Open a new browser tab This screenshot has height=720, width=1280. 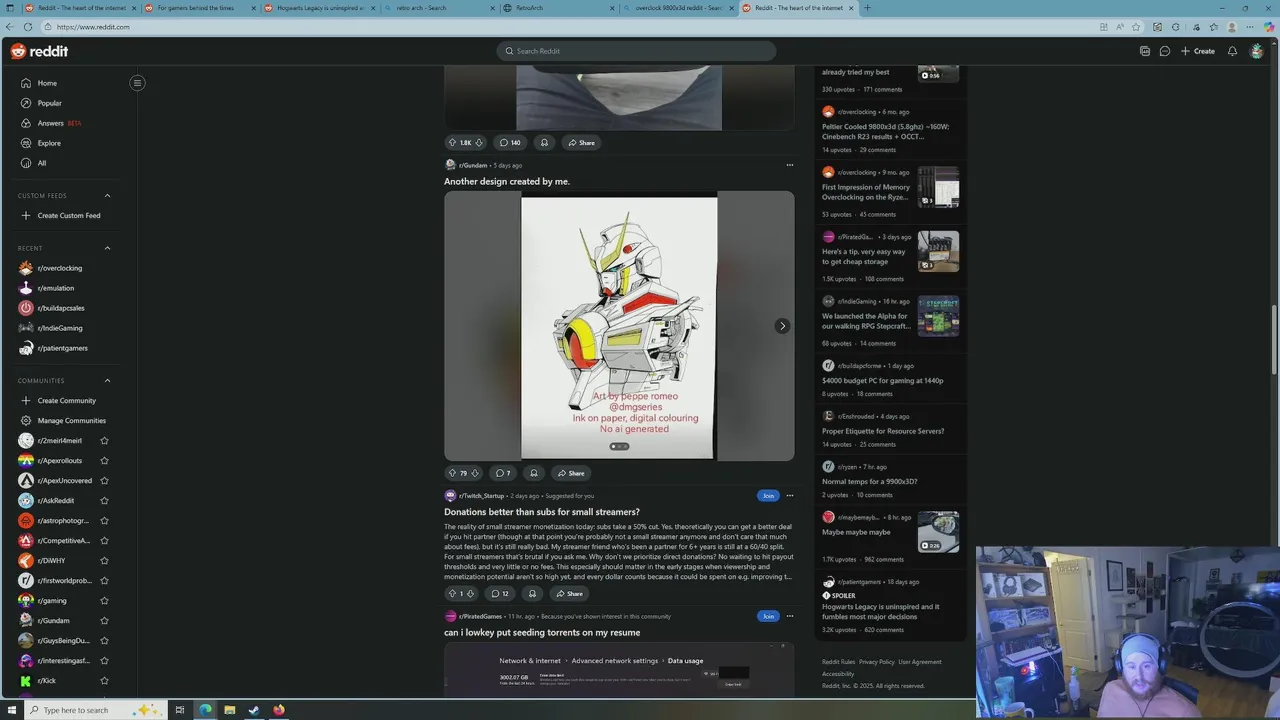point(867,8)
